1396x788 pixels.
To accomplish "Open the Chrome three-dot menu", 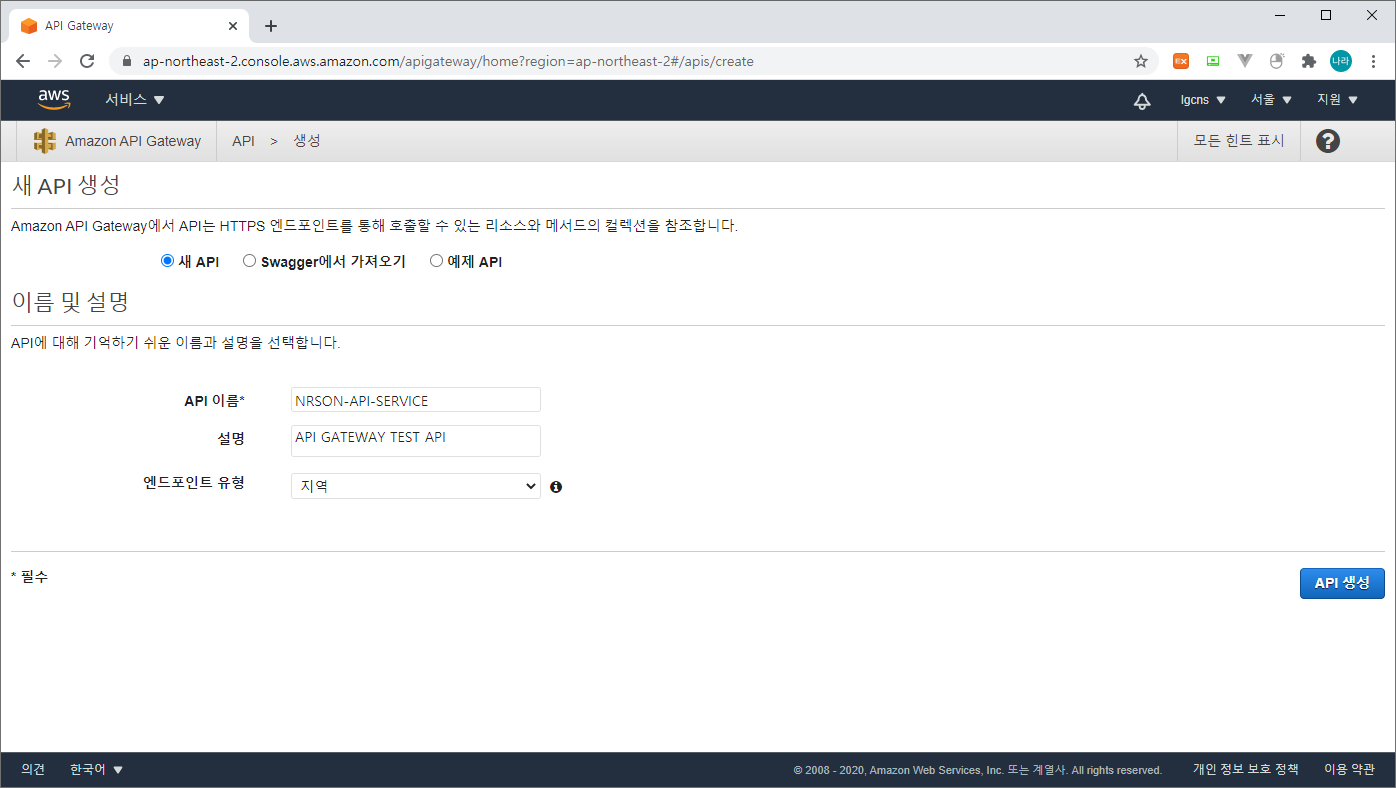I will pyautogui.click(x=1373, y=61).
